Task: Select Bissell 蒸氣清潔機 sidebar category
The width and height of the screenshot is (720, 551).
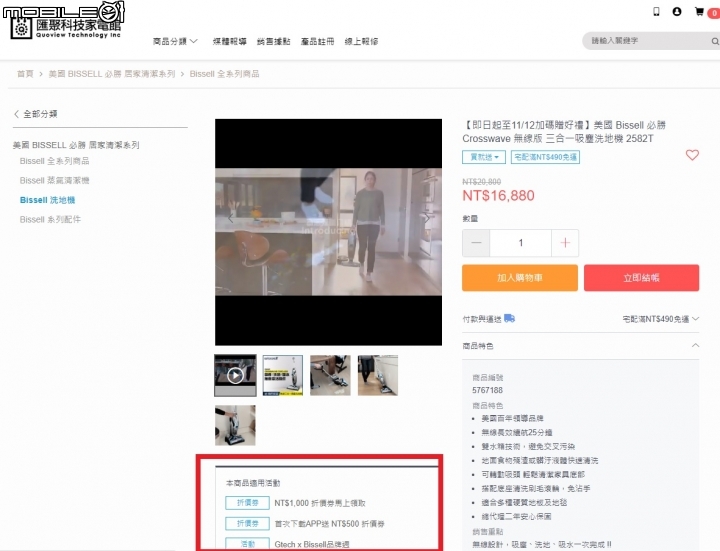Action: tap(55, 180)
